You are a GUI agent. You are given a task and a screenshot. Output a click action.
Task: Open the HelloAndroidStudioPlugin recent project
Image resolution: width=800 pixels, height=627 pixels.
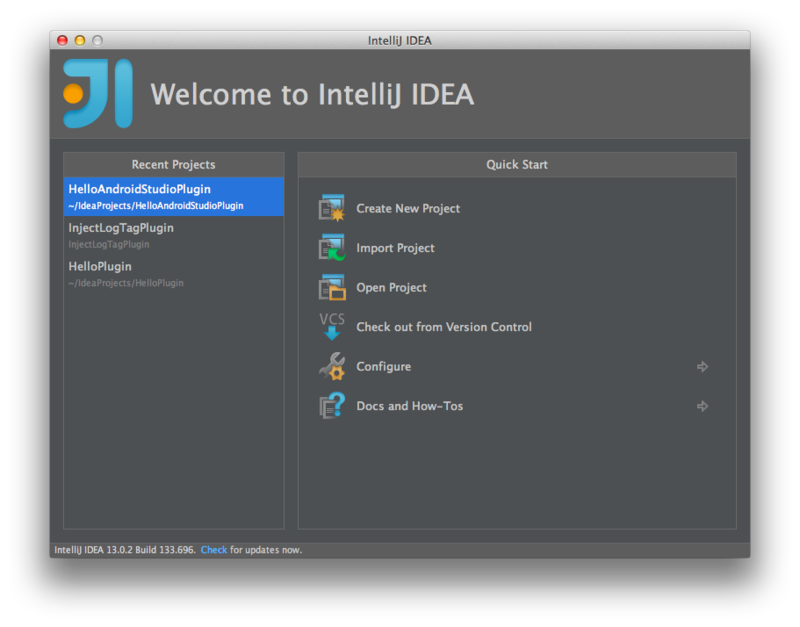coord(173,196)
